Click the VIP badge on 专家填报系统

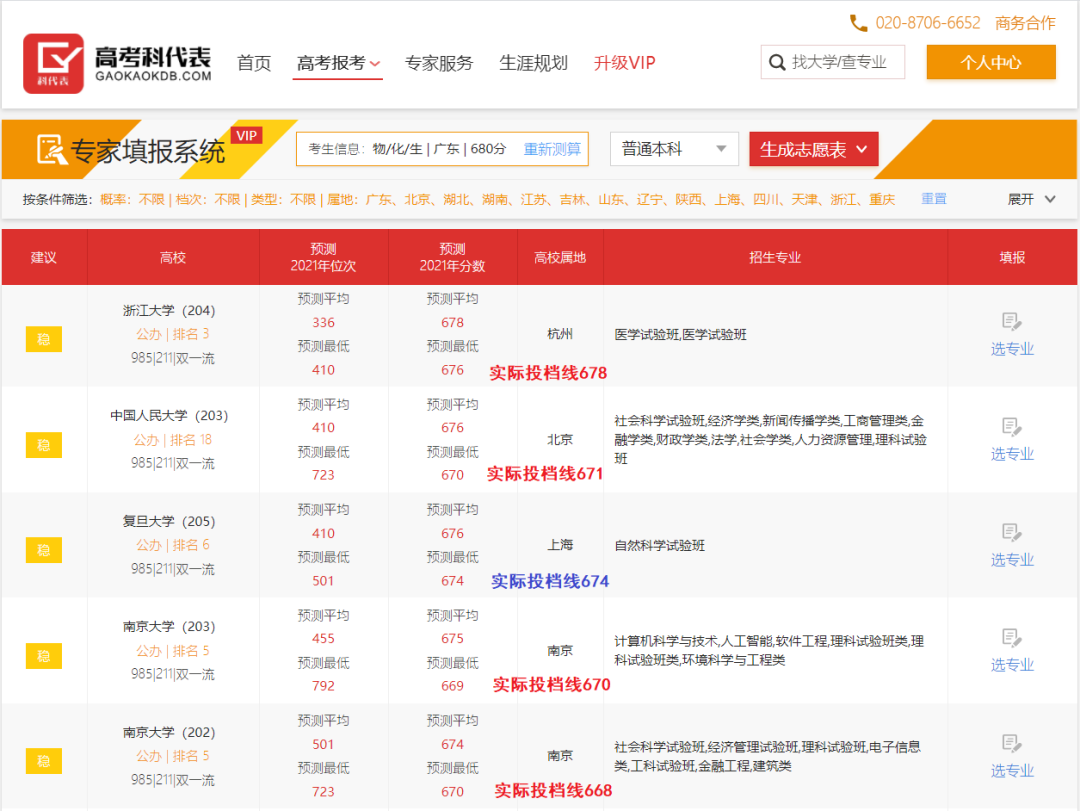click(246, 136)
